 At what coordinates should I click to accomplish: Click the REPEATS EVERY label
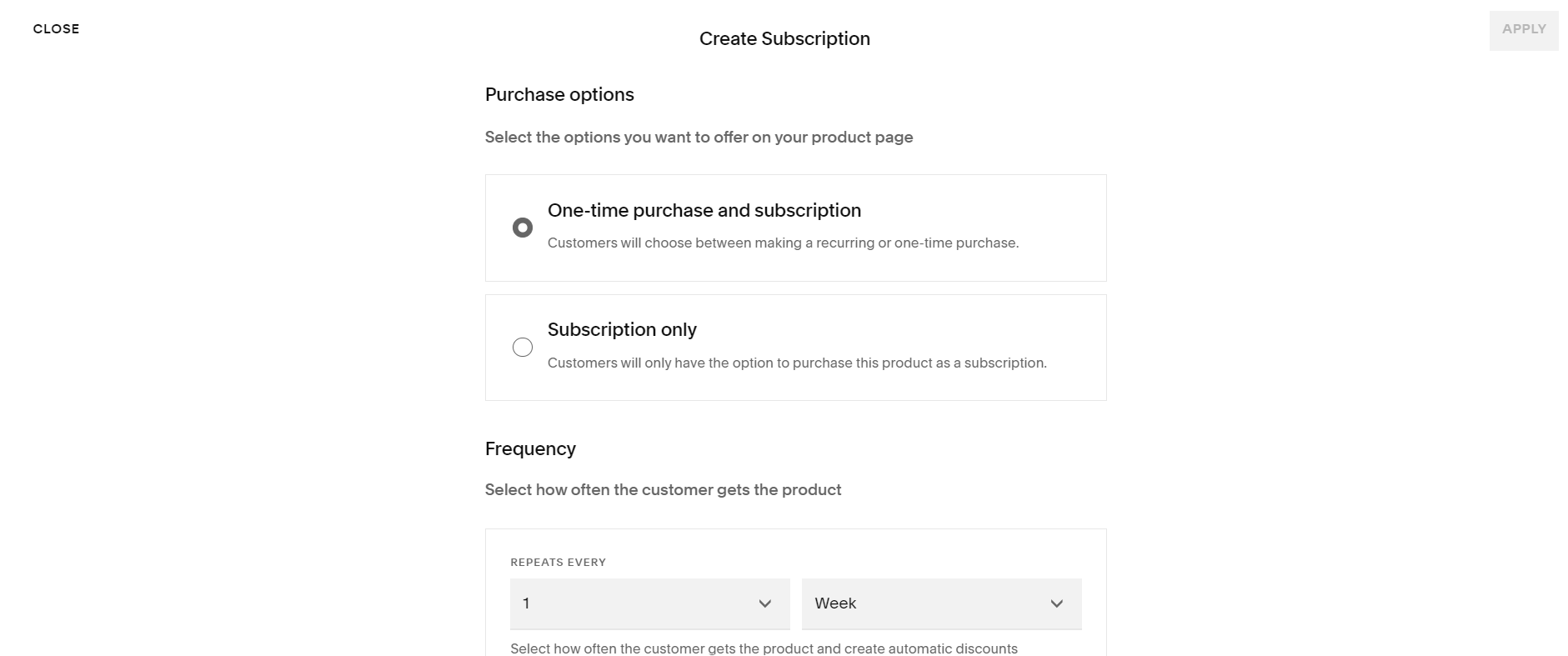click(558, 562)
